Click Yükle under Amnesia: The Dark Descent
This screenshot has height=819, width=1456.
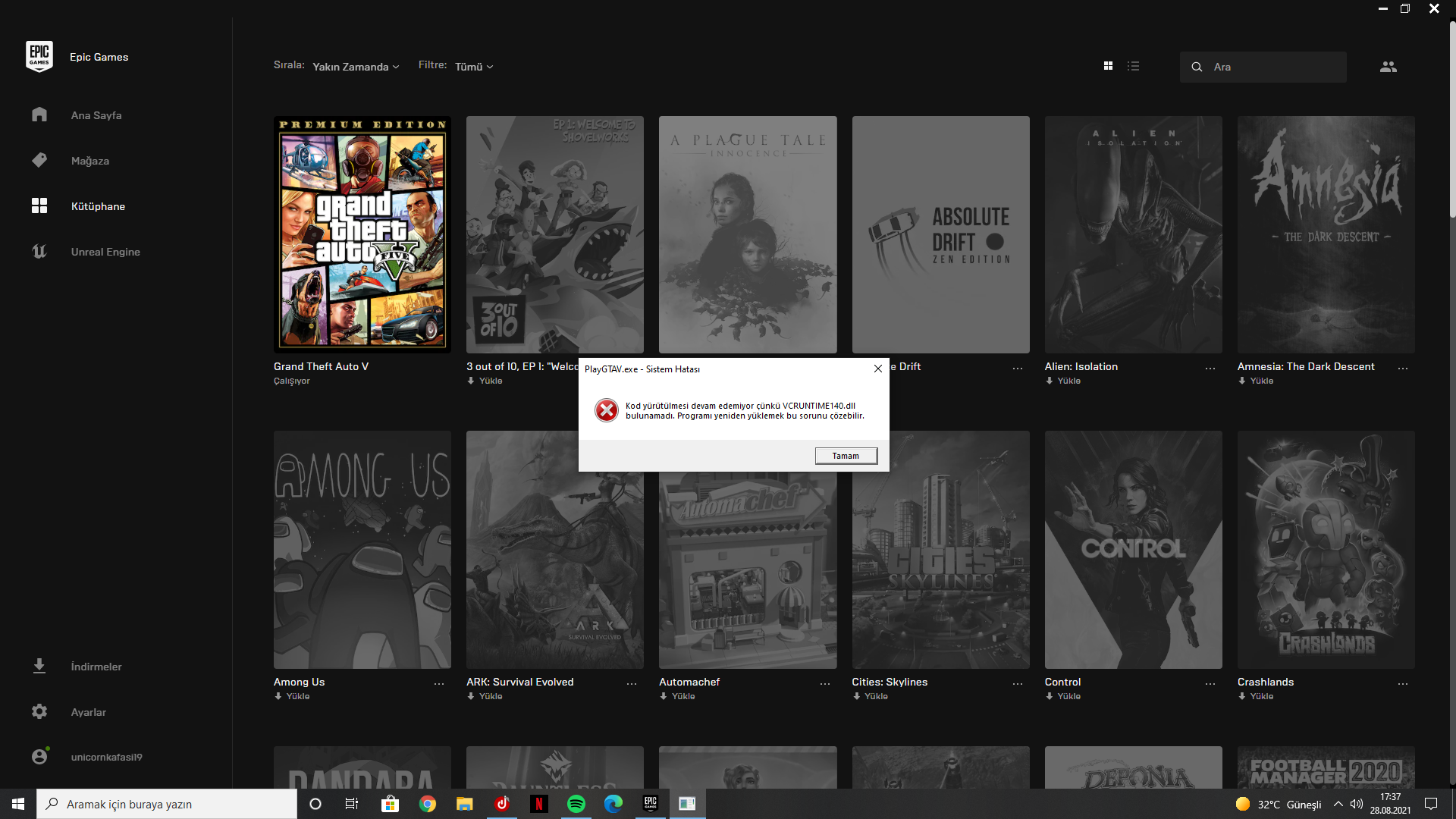(x=1256, y=381)
